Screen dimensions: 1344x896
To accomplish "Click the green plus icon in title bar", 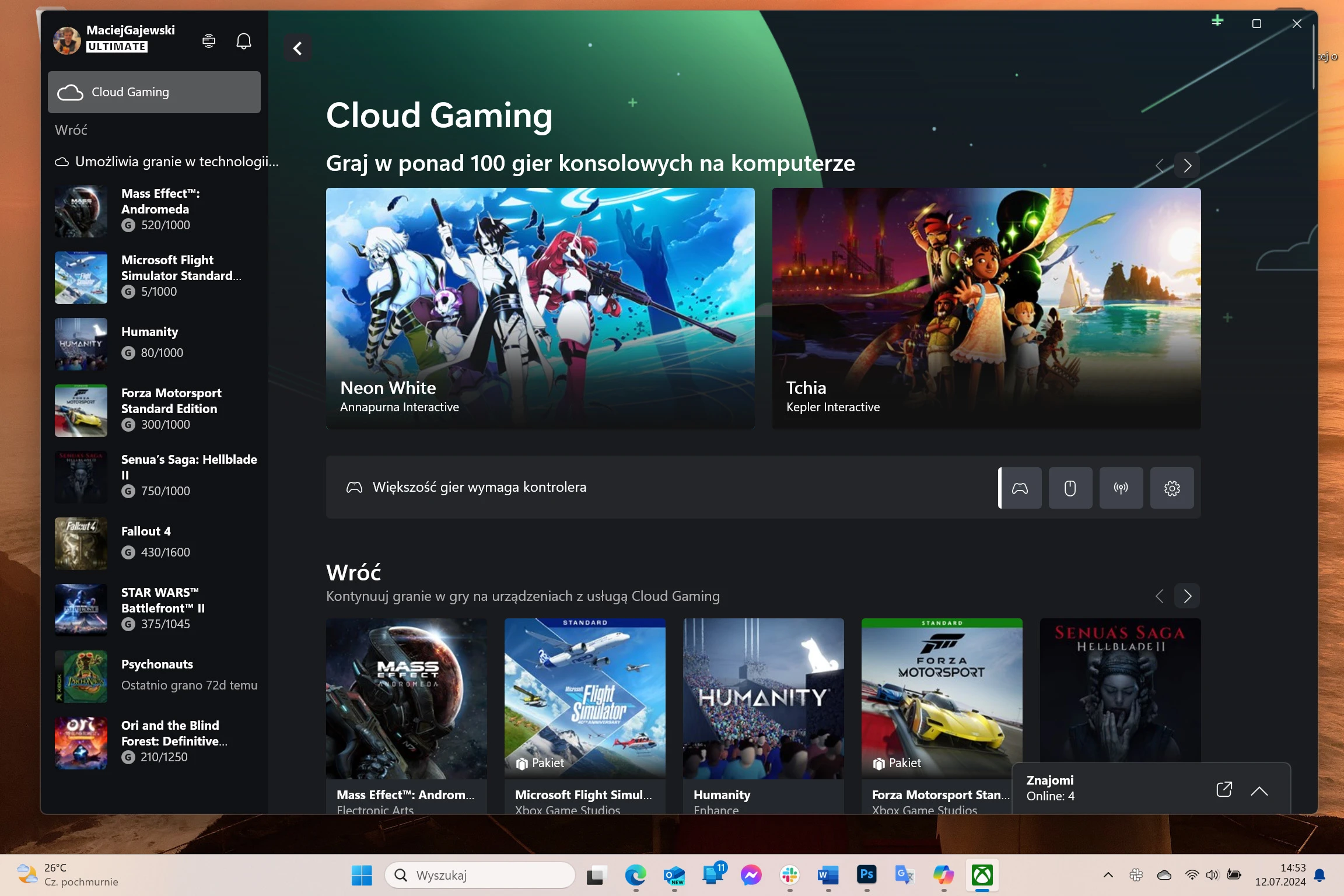I will point(1217,21).
